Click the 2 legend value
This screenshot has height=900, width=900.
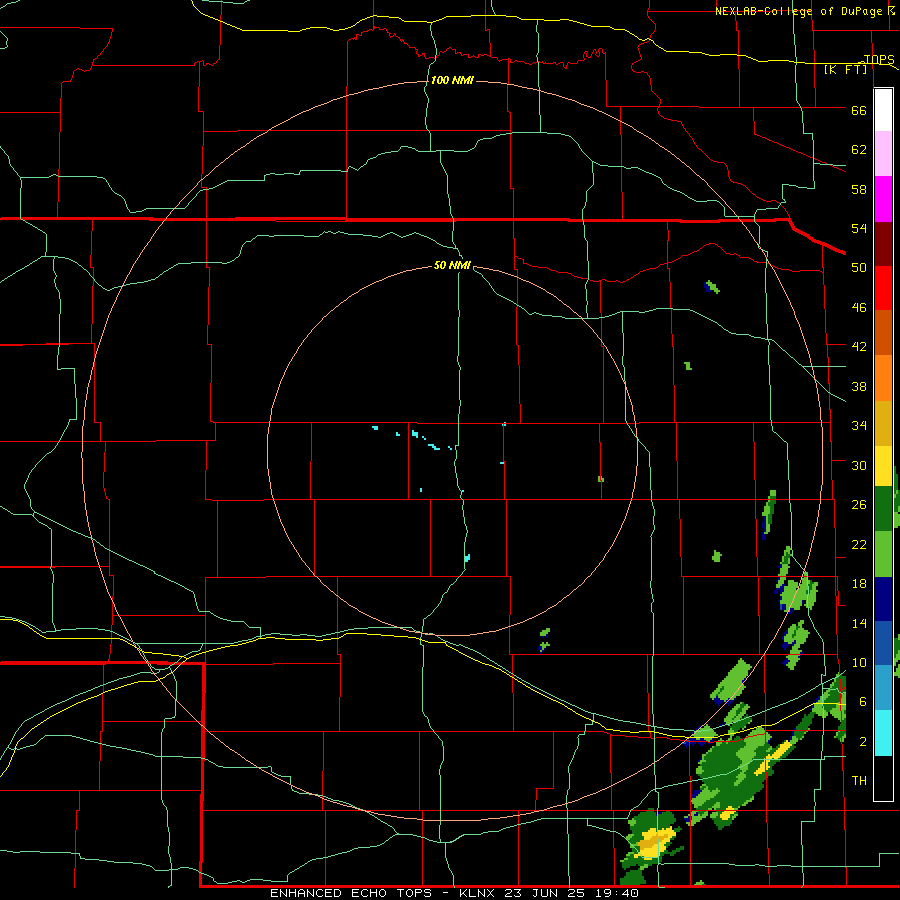[863, 742]
